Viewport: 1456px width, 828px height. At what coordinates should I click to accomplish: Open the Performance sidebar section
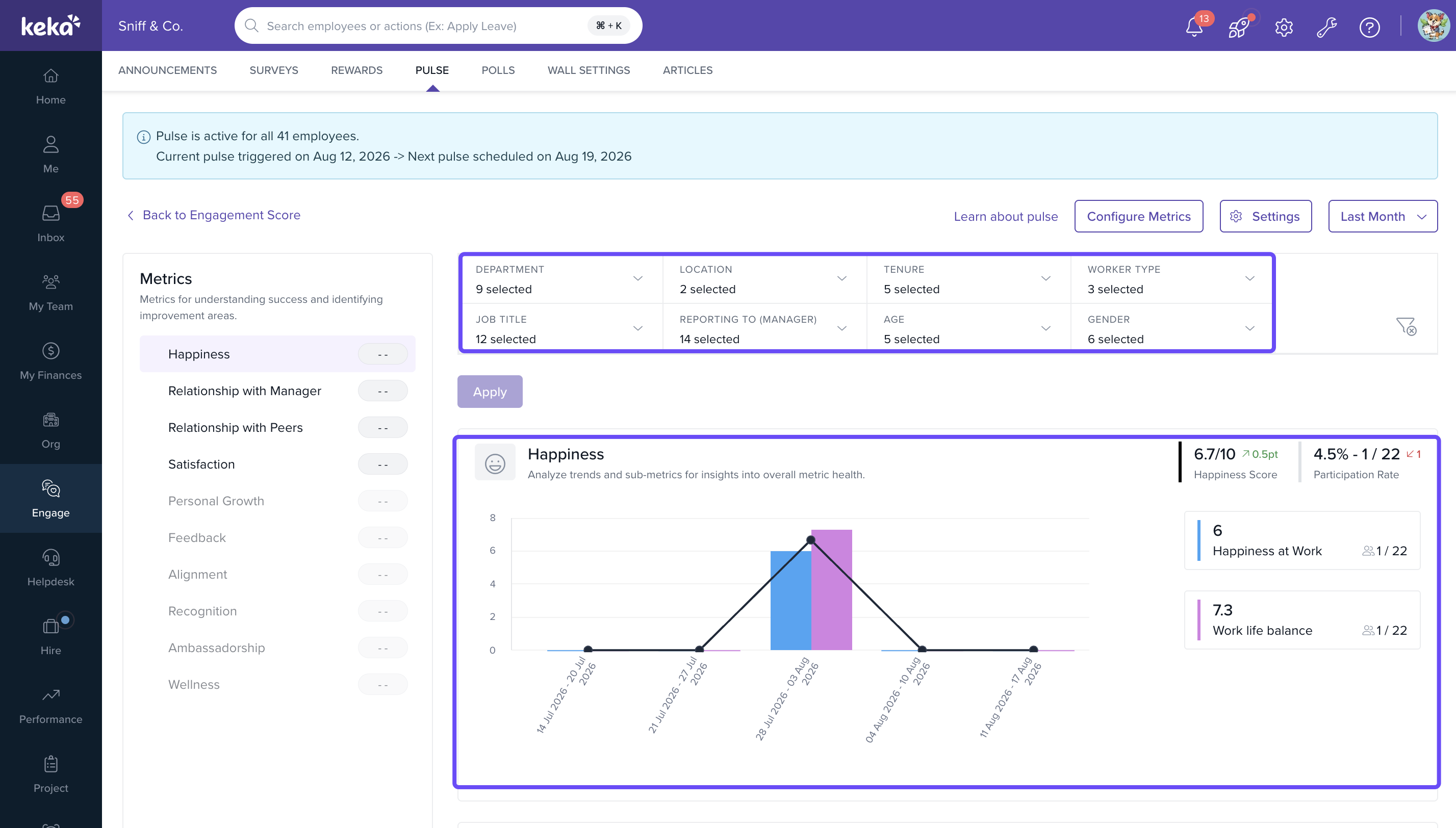[50, 705]
